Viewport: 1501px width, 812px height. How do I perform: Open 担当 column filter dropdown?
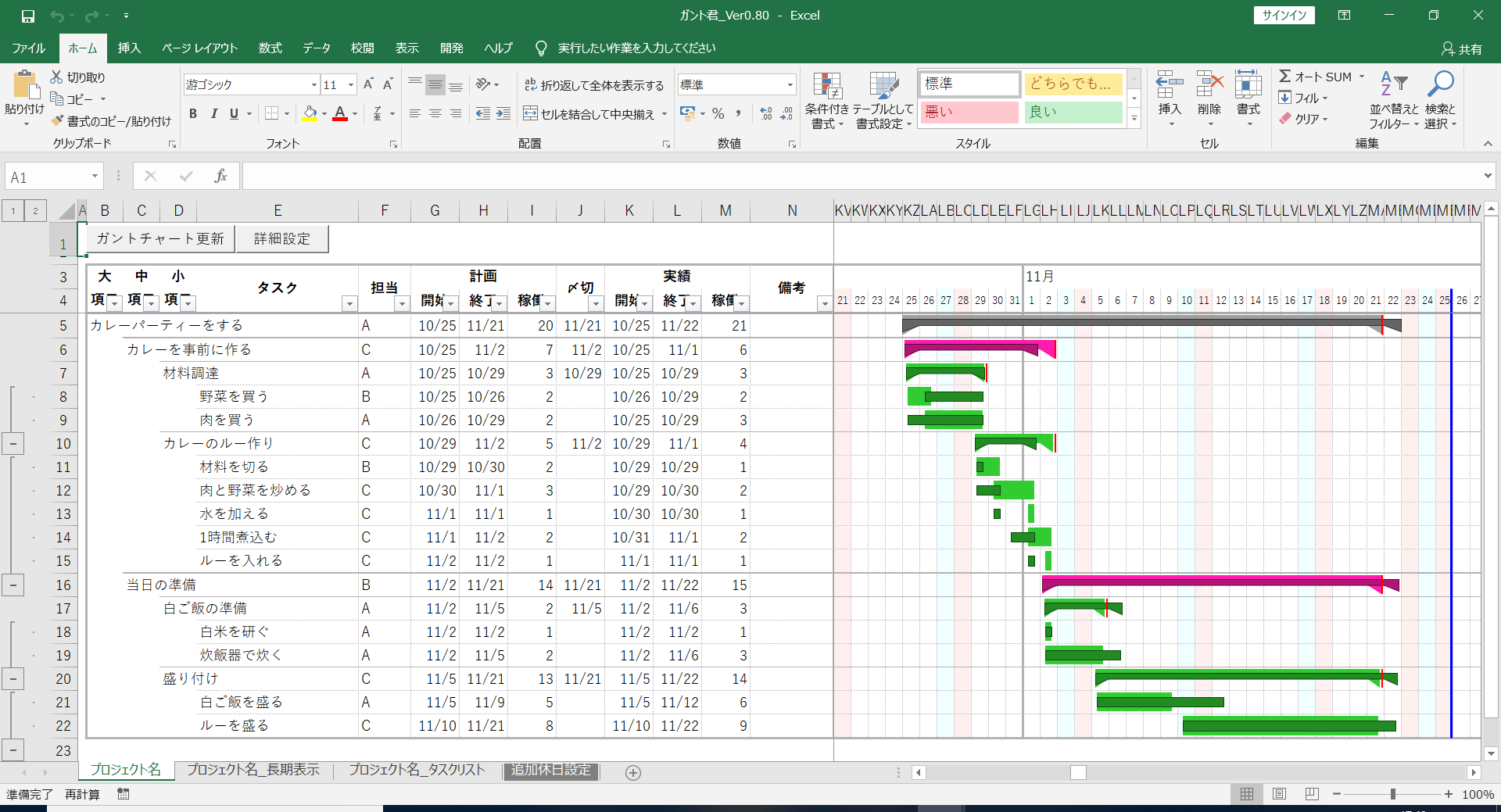pos(402,303)
